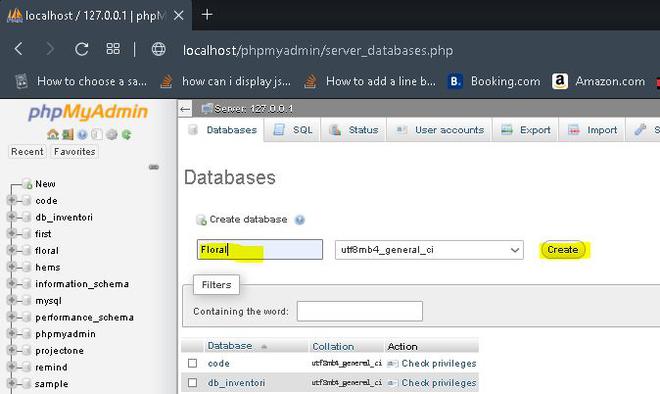Click the link chain icon in navigation panel

[154, 167]
